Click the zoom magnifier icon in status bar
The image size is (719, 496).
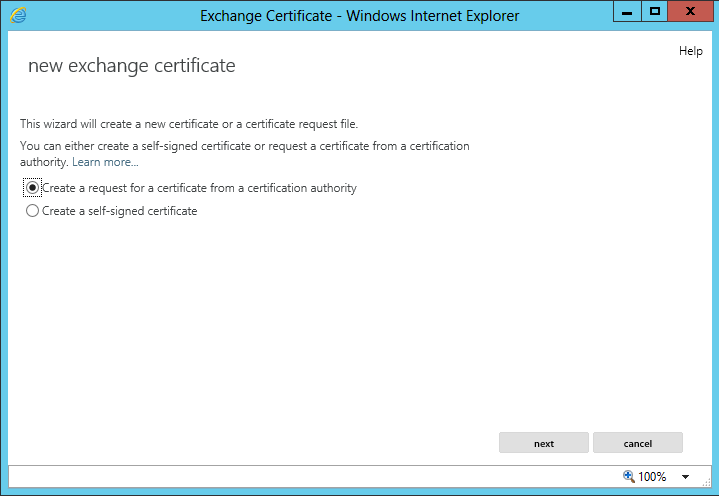629,476
